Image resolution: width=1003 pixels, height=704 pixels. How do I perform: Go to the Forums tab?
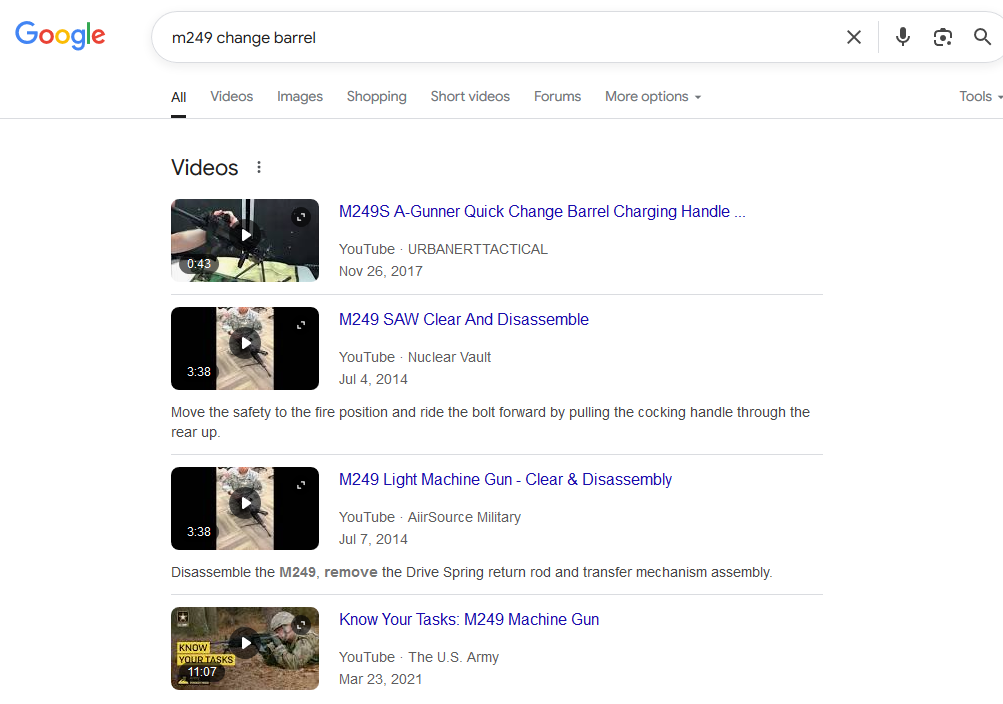coord(557,97)
